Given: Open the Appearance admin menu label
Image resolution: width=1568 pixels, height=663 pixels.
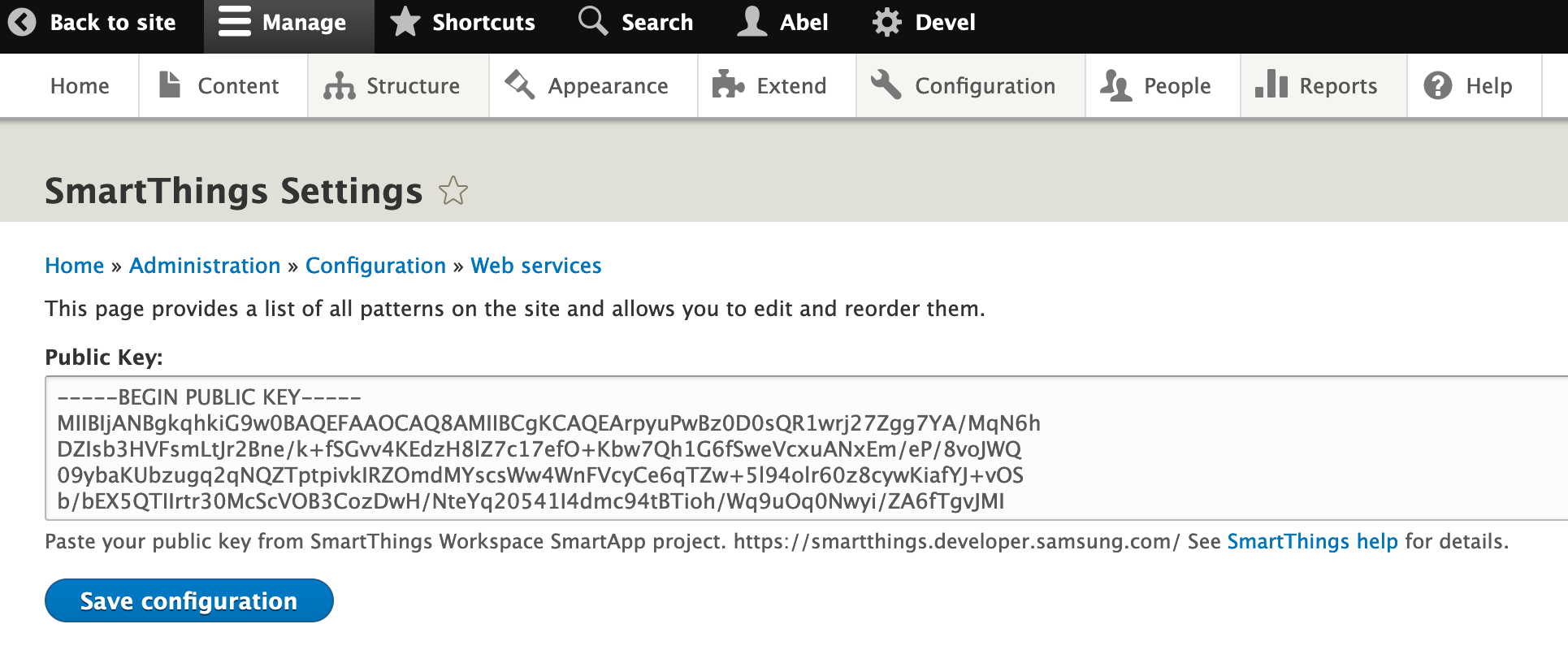Looking at the screenshot, I should [x=608, y=86].
